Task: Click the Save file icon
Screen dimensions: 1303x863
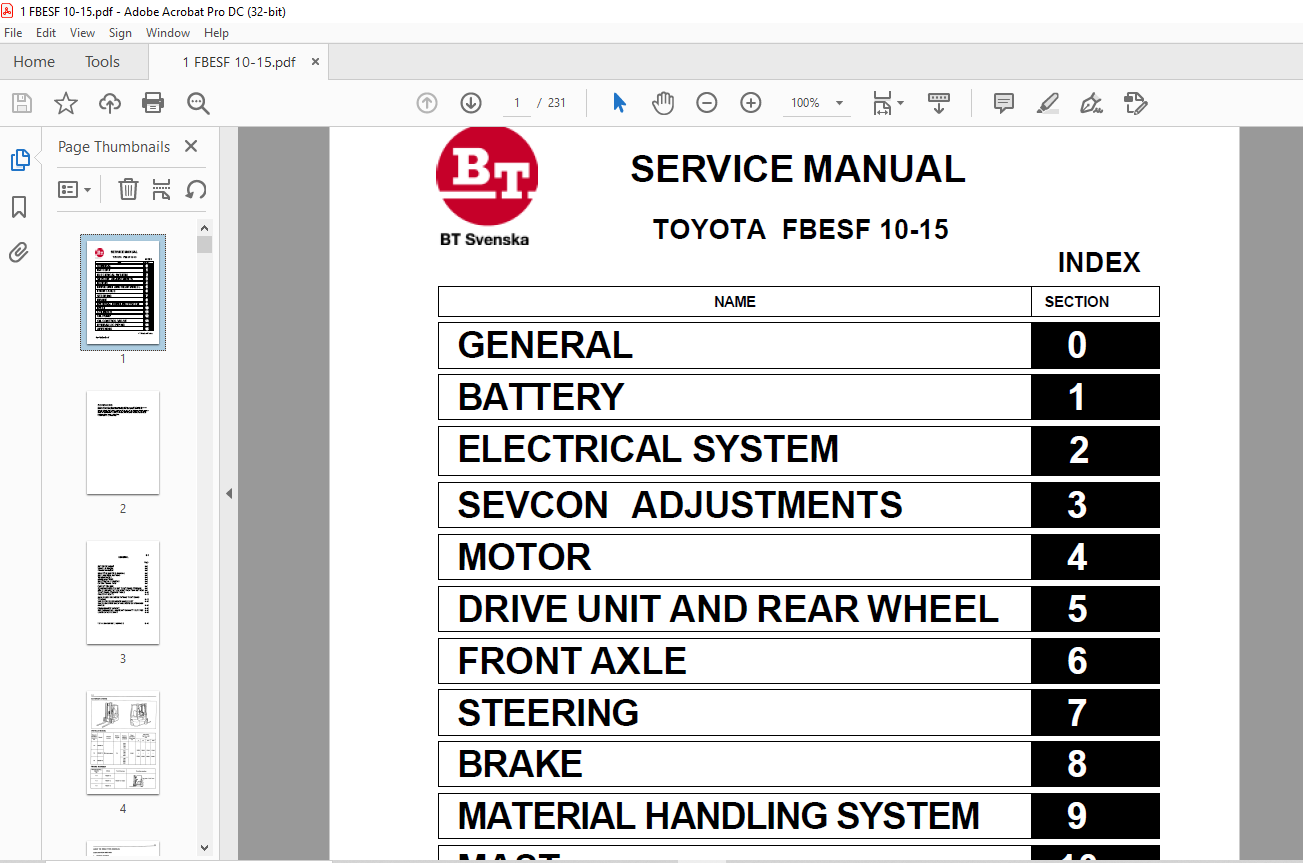Action: click(22, 103)
